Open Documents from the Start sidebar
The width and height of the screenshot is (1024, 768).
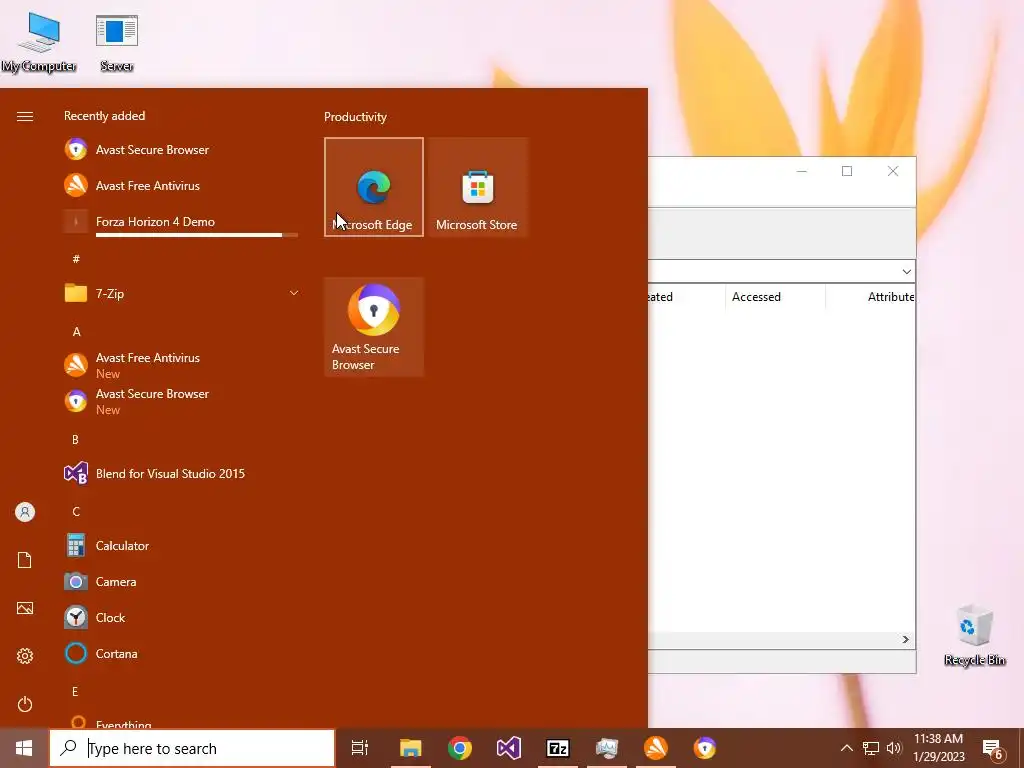click(25, 560)
